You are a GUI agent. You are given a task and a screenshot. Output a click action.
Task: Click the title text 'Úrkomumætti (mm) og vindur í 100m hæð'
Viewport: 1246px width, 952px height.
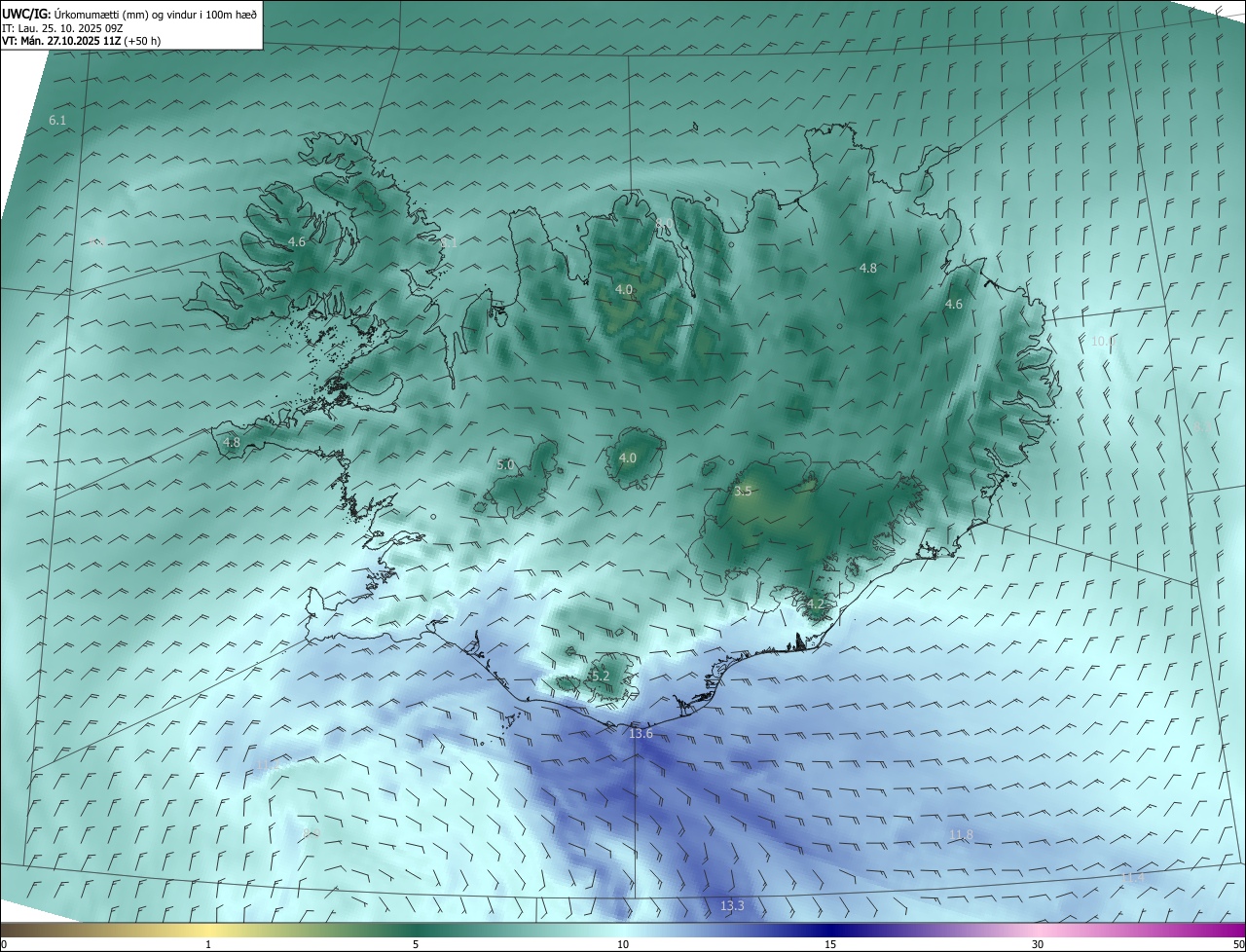tap(156, 13)
